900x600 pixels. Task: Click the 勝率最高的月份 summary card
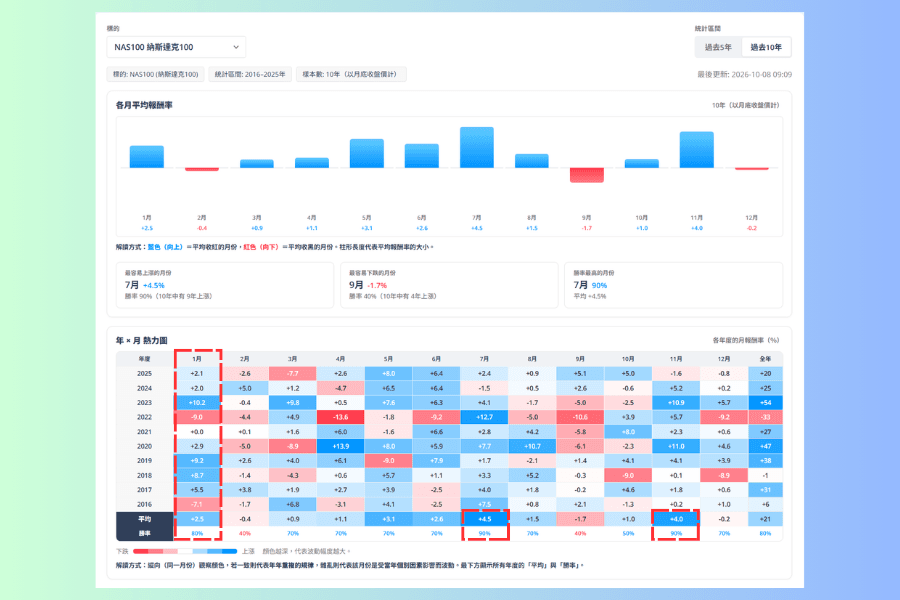(674, 285)
